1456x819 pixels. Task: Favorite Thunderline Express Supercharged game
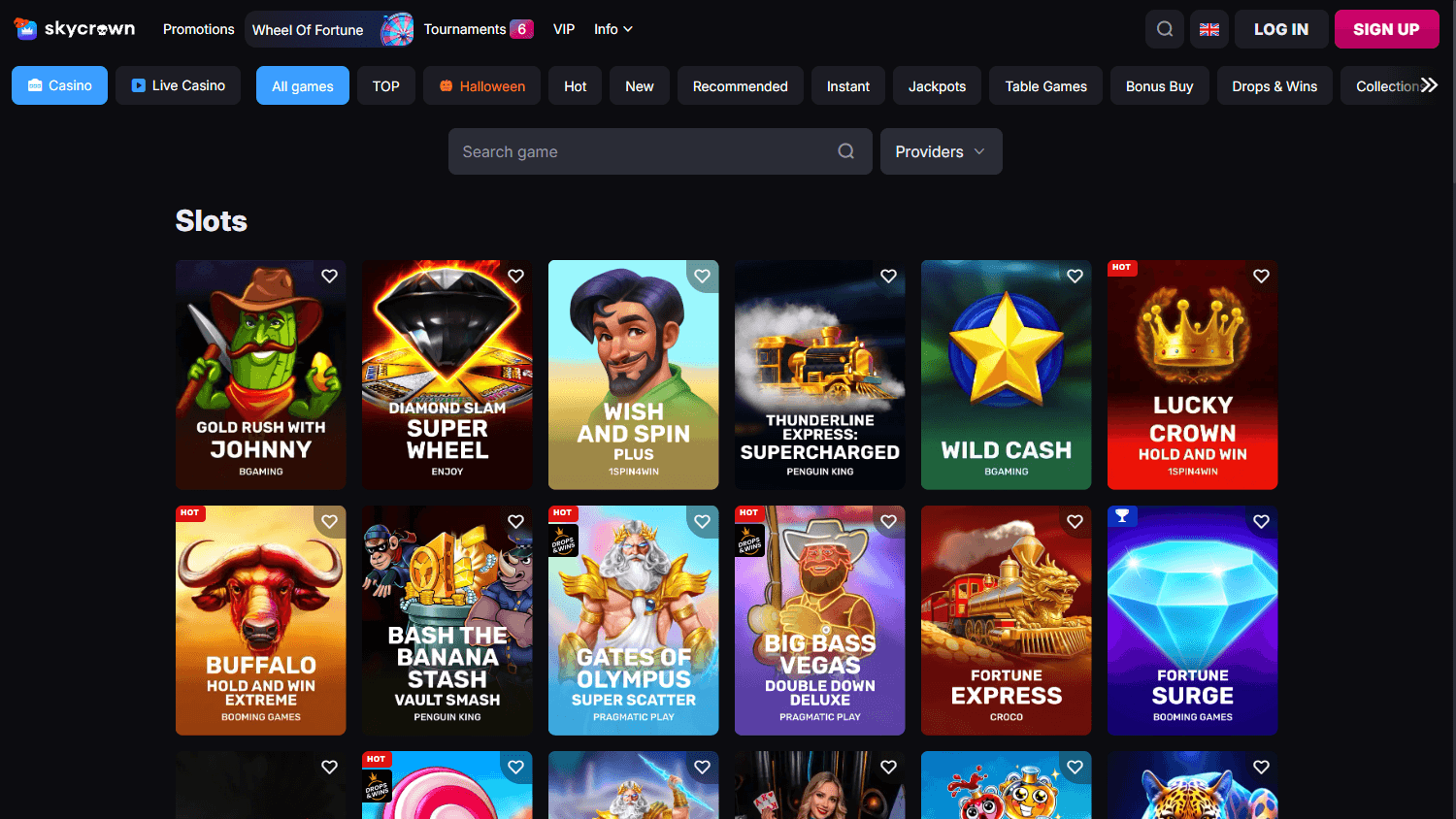pos(889,277)
